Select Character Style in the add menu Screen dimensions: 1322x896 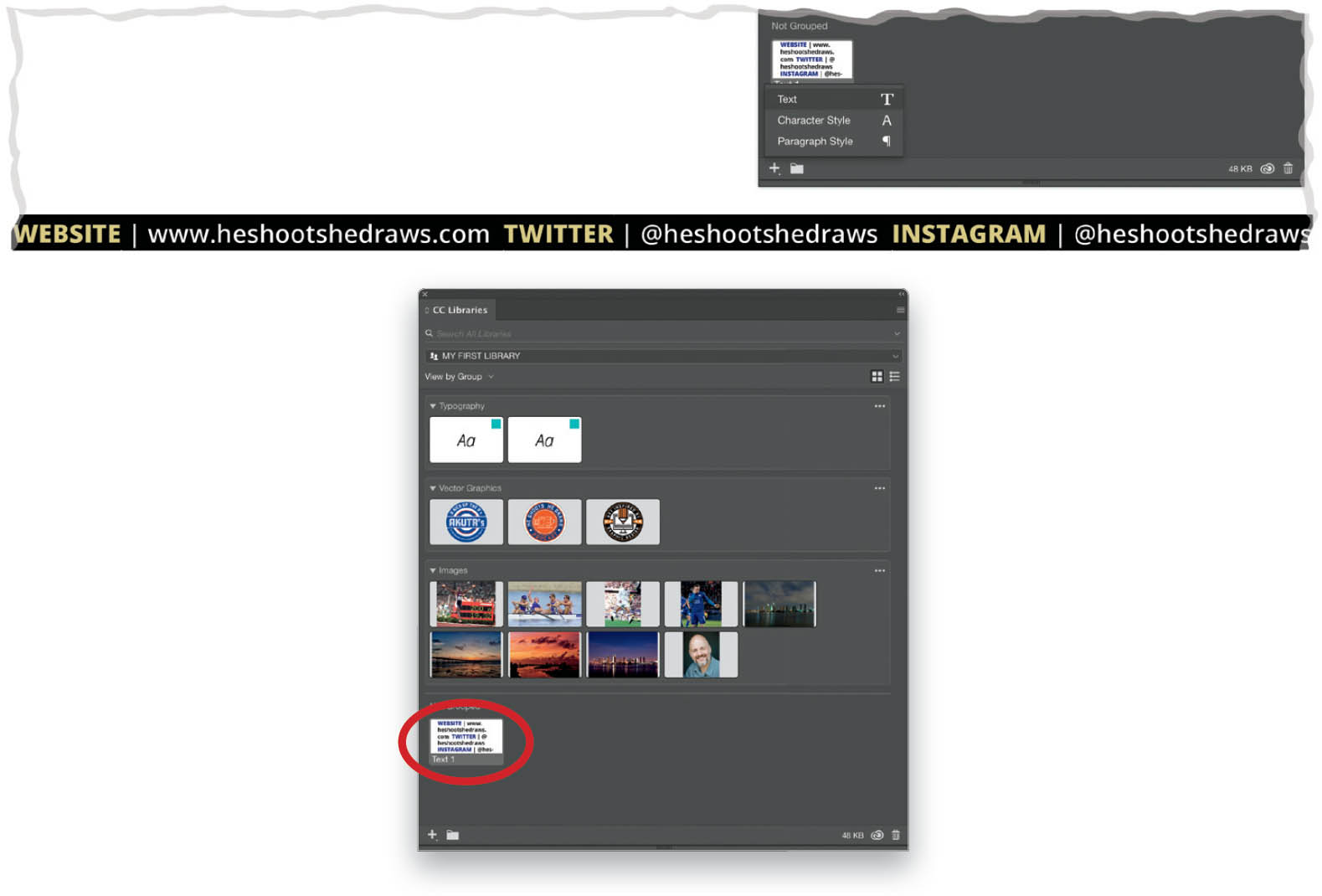pos(834,120)
